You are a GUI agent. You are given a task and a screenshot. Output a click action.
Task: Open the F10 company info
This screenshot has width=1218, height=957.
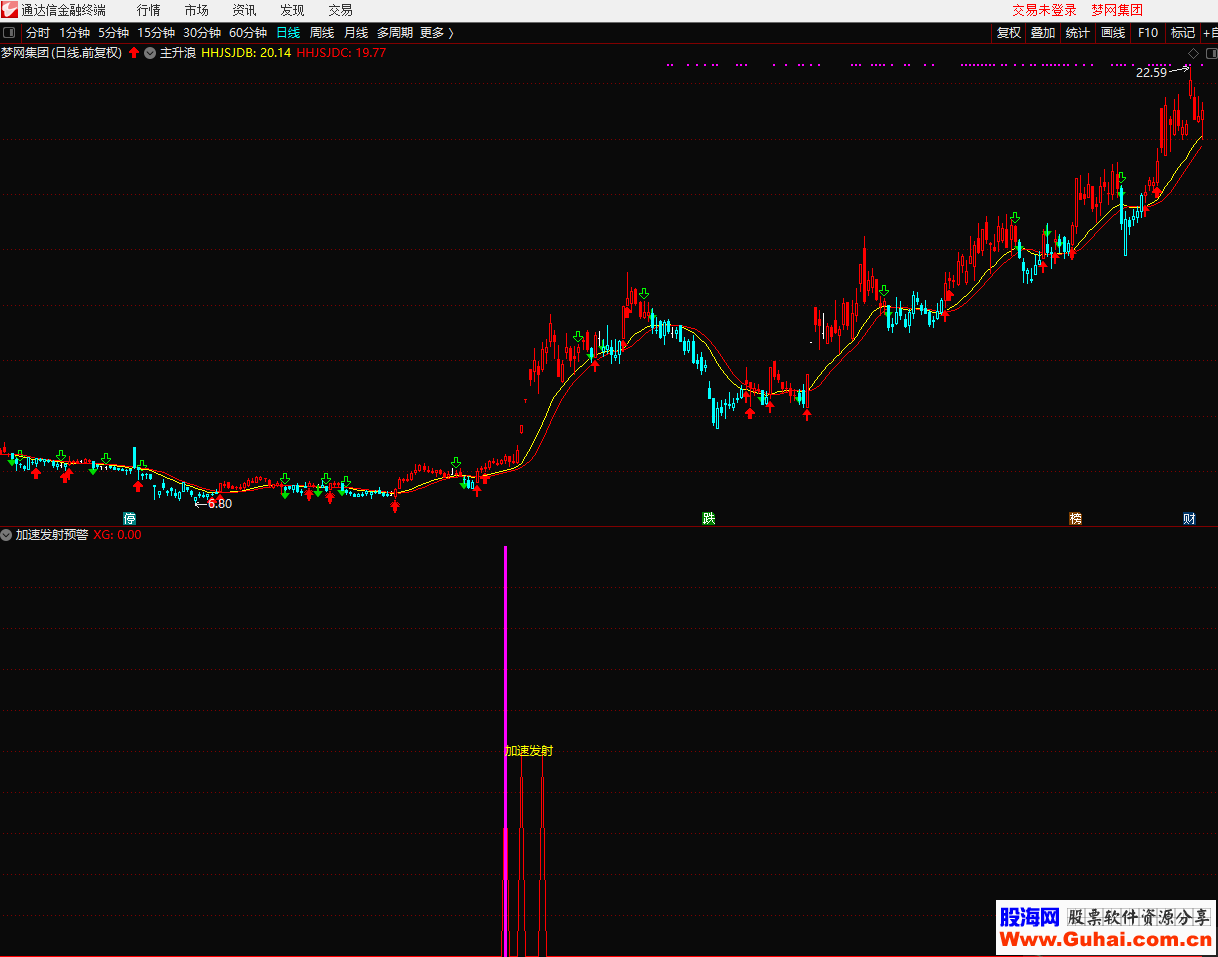[x=1148, y=33]
